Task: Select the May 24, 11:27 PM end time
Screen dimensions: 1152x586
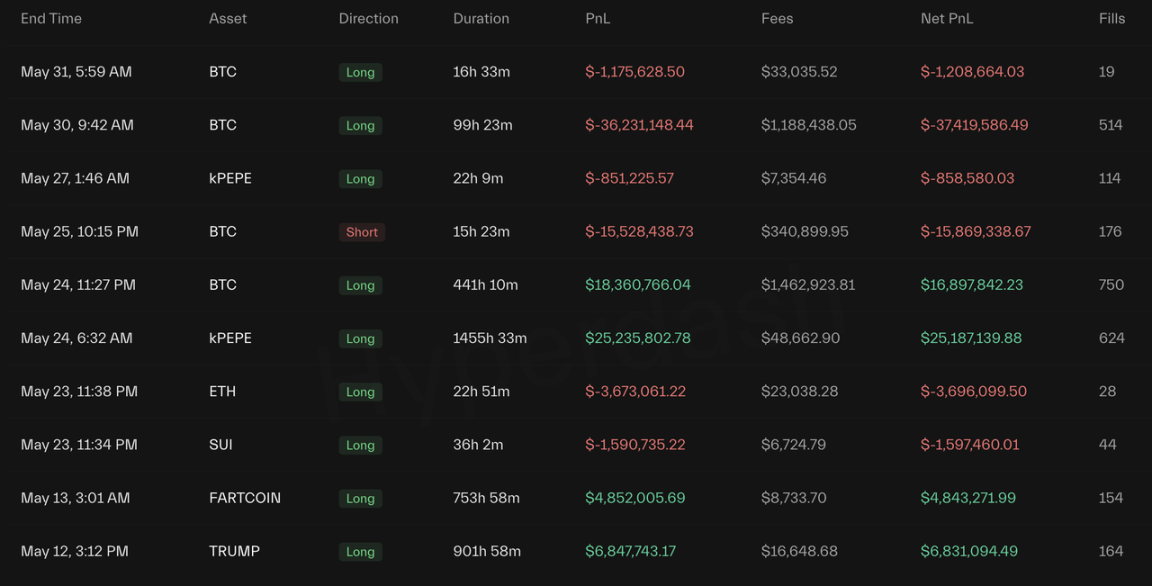Action: pos(78,285)
